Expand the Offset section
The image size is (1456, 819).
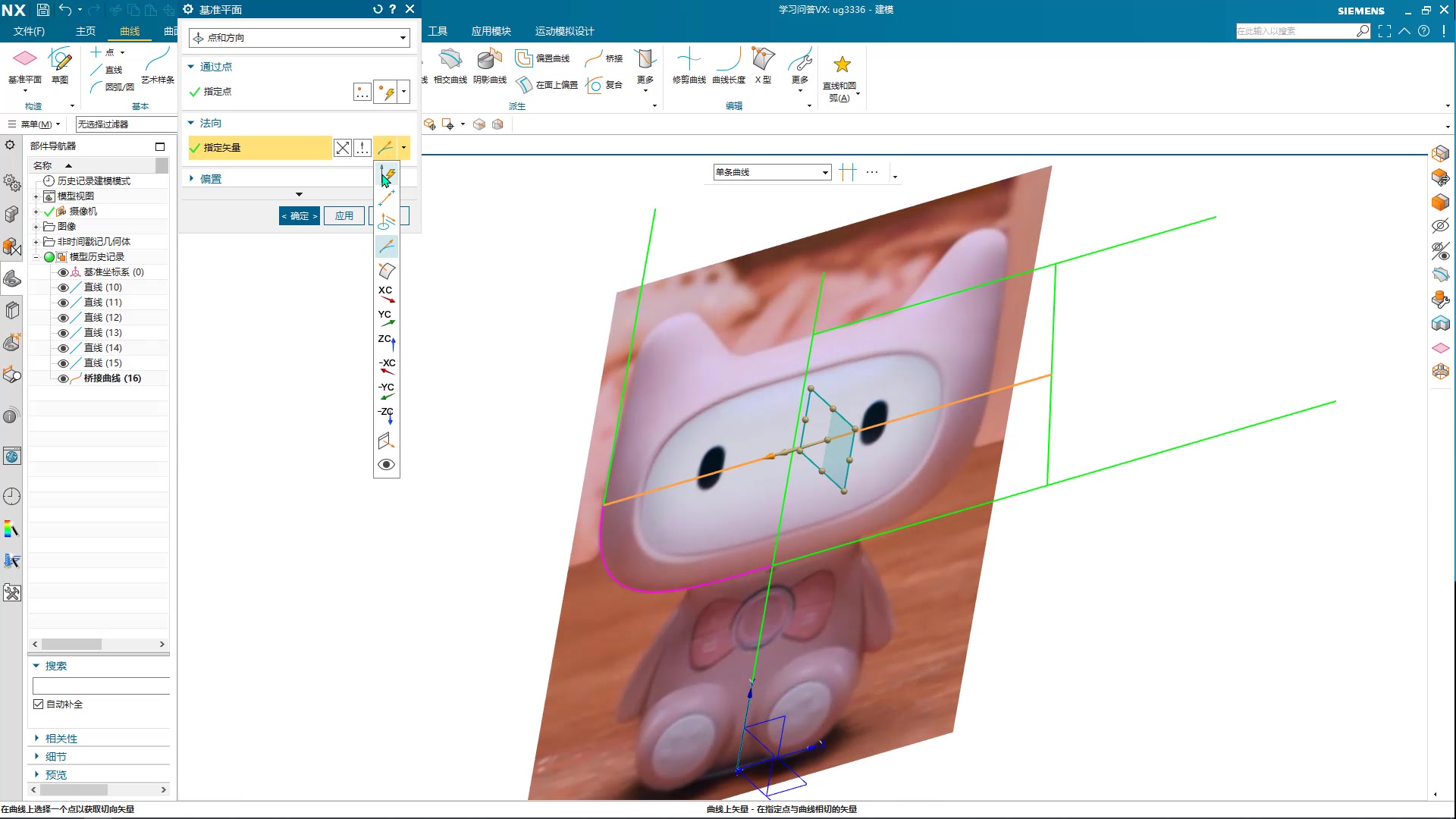210,179
